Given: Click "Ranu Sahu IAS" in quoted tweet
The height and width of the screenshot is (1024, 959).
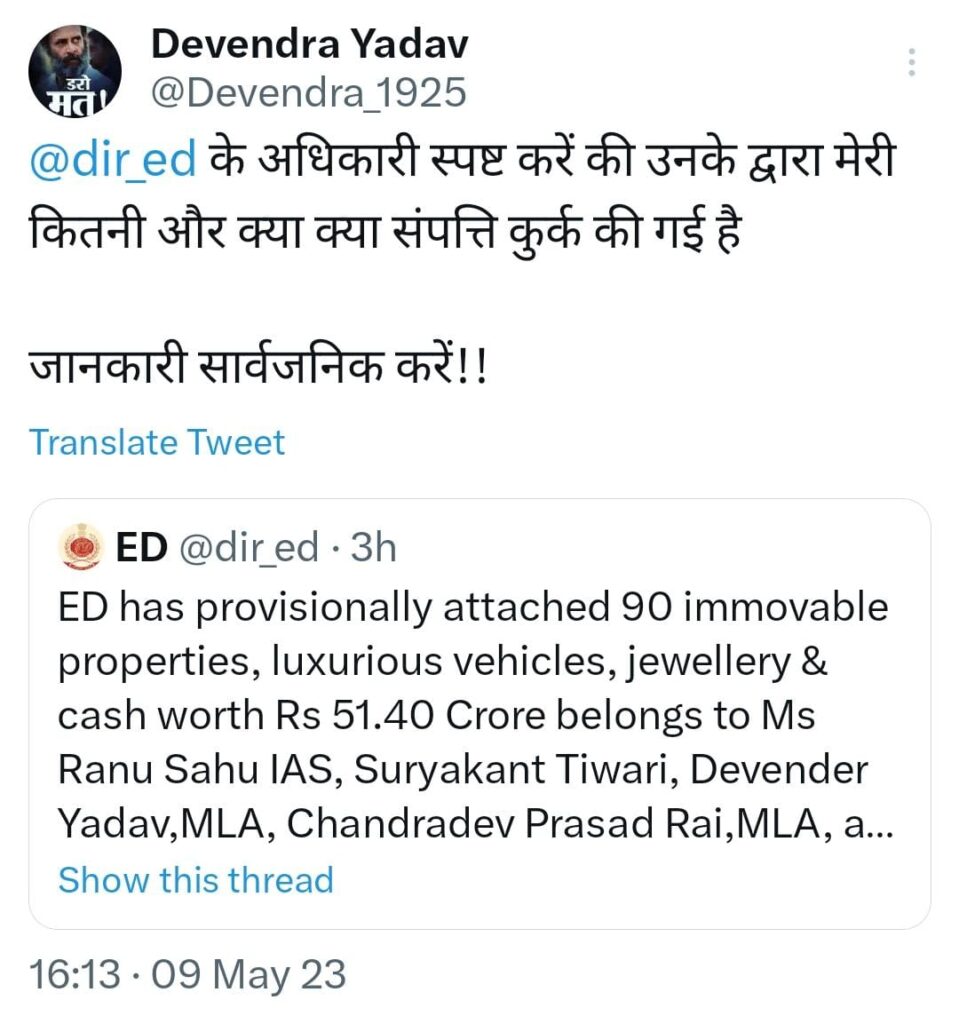Looking at the screenshot, I should pyautogui.click(x=165, y=771).
